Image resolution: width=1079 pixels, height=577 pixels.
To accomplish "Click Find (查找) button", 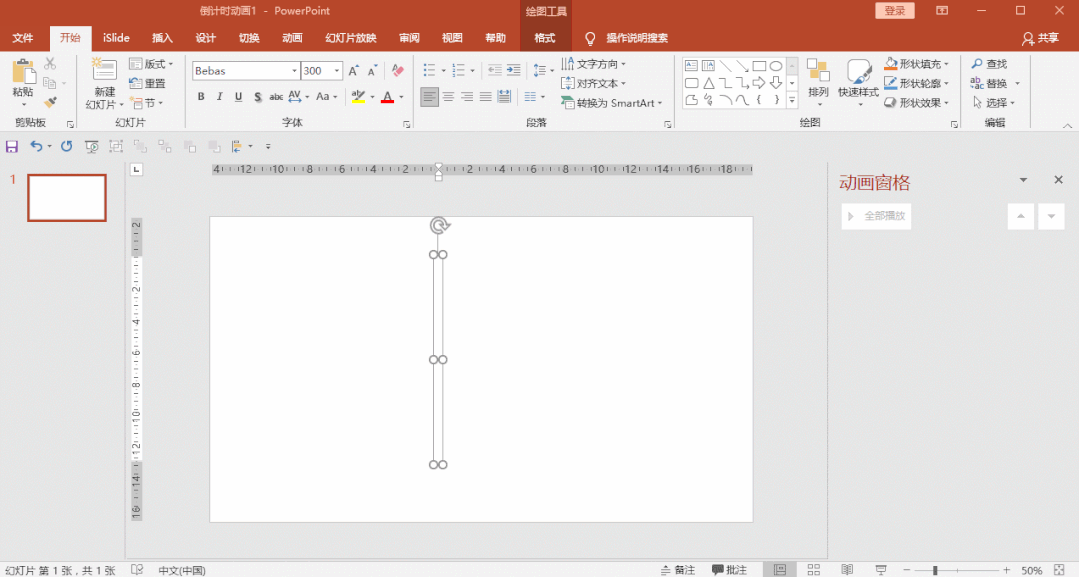I will pos(990,64).
